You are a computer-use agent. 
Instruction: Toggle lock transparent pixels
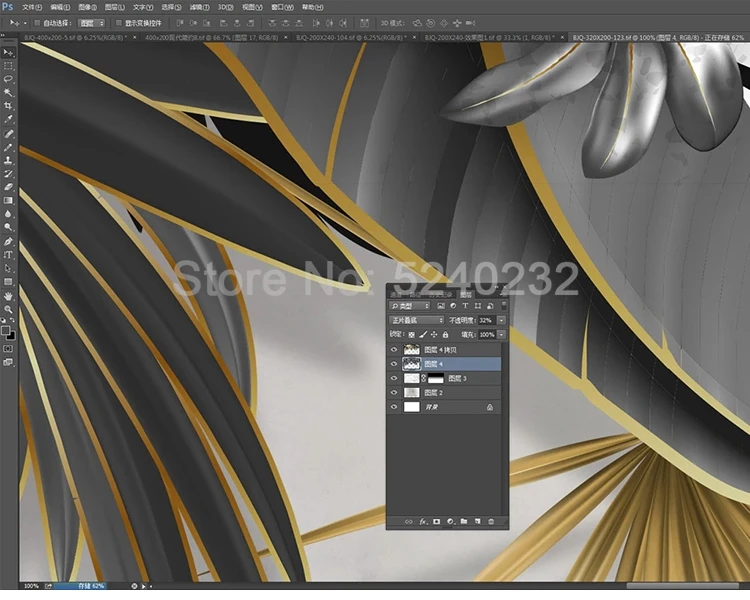pyautogui.click(x=411, y=335)
